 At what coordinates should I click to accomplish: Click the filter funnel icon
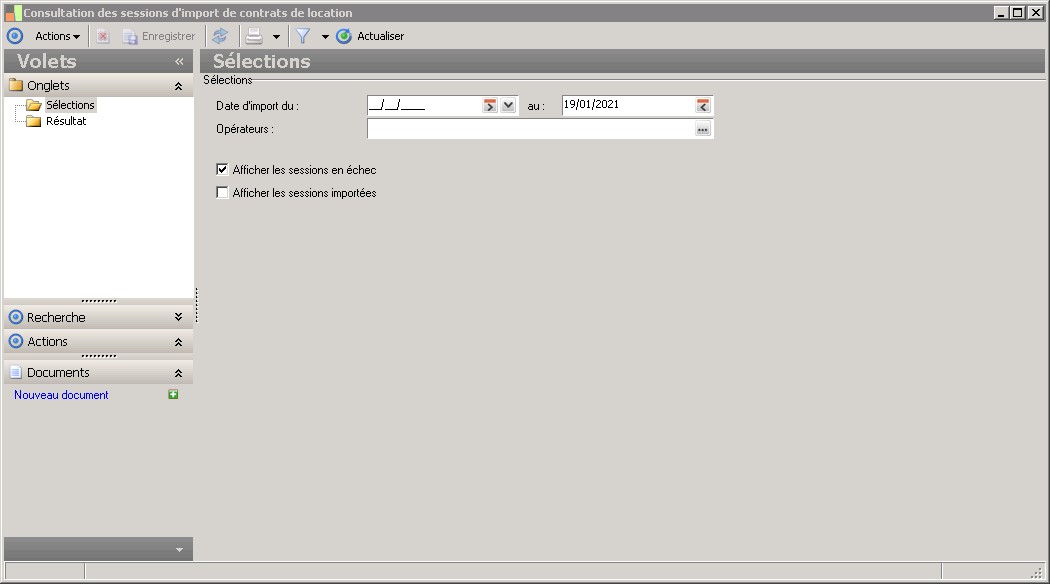click(303, 36)
